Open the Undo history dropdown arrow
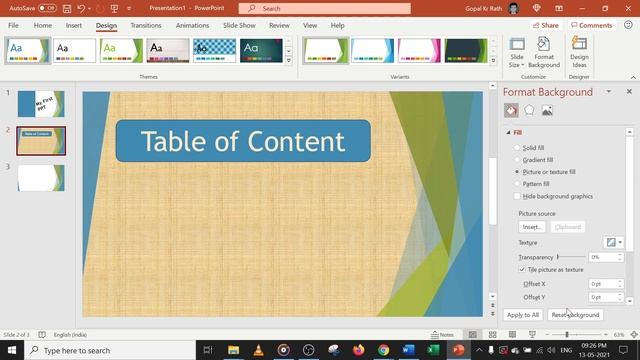 click(89, 9)
